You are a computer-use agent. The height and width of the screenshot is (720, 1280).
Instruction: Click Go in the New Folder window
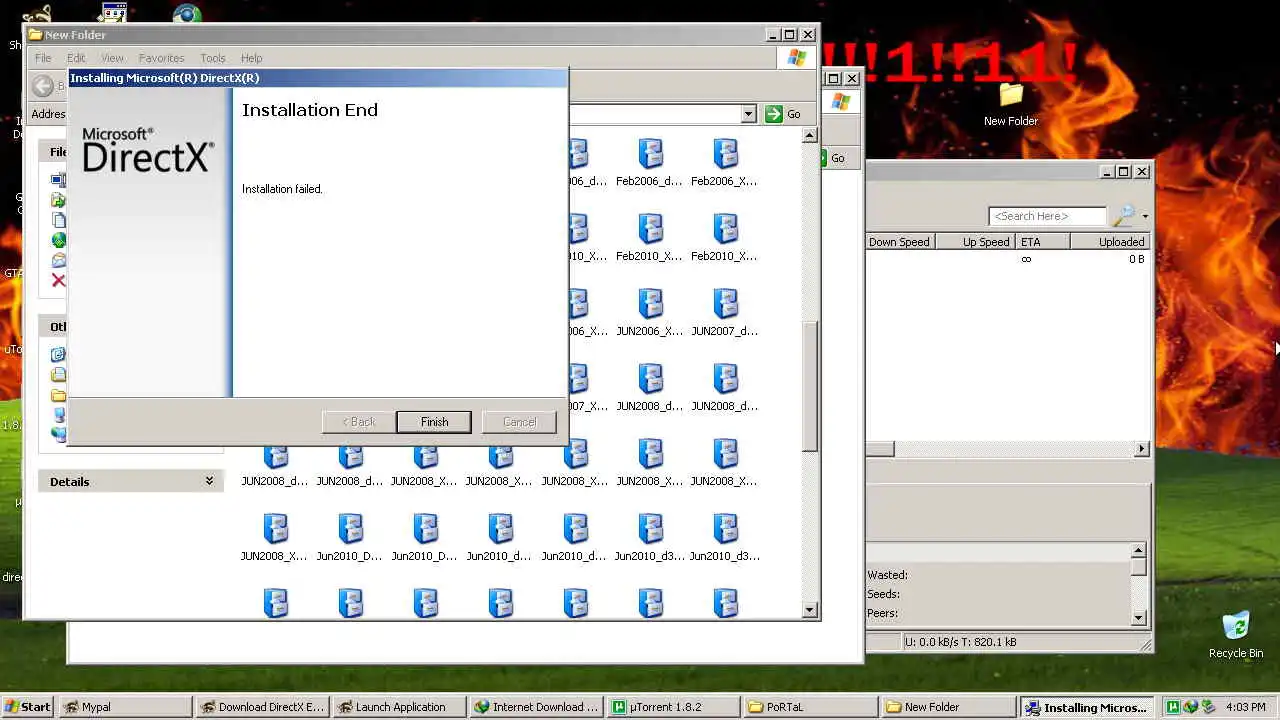(x=783, y=114)
